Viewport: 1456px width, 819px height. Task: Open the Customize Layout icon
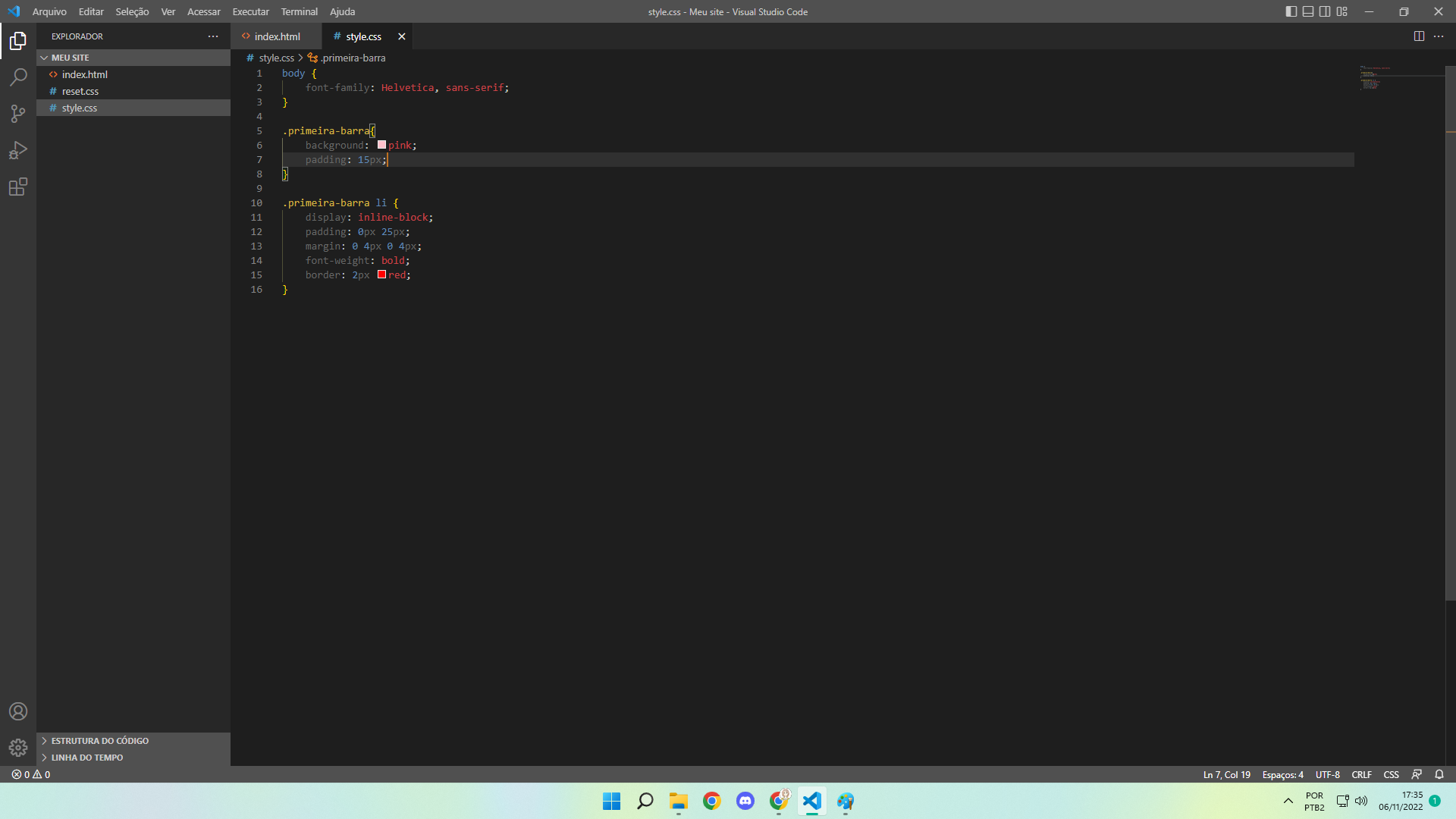(1342, 11)
